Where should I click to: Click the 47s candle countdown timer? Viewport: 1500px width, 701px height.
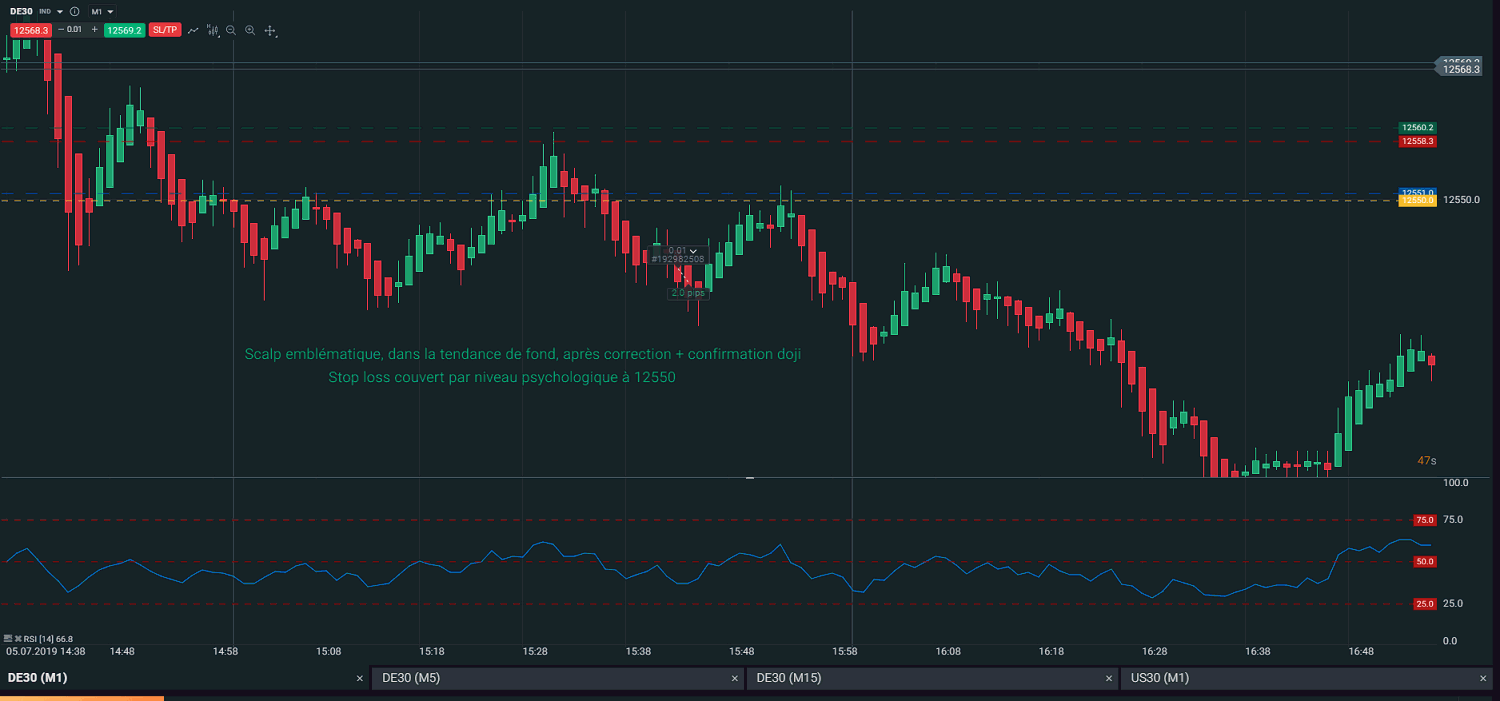point(1427,461)
